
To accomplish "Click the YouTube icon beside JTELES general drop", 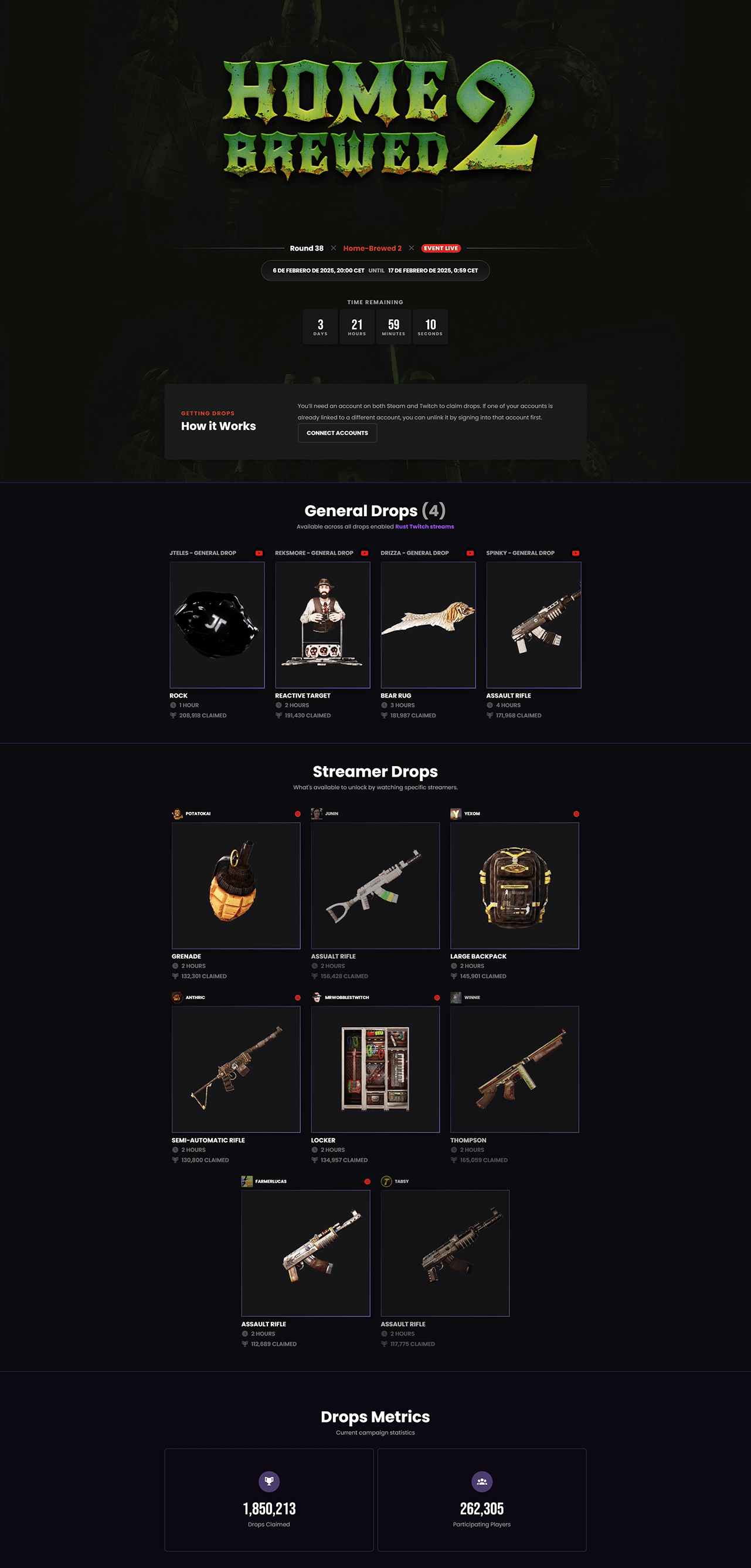I will coord(259,553).
